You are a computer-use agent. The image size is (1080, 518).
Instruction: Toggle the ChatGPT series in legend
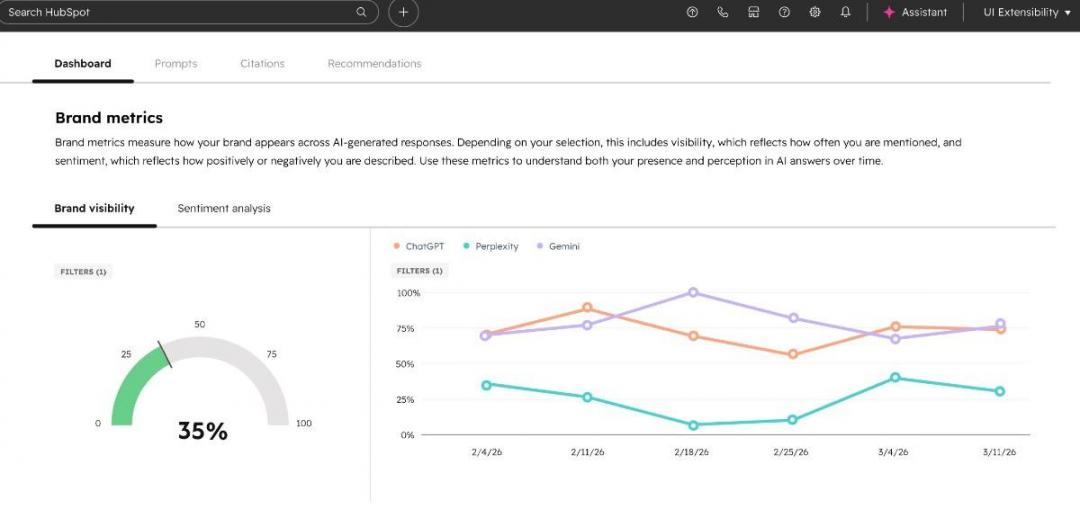point(419,246)
